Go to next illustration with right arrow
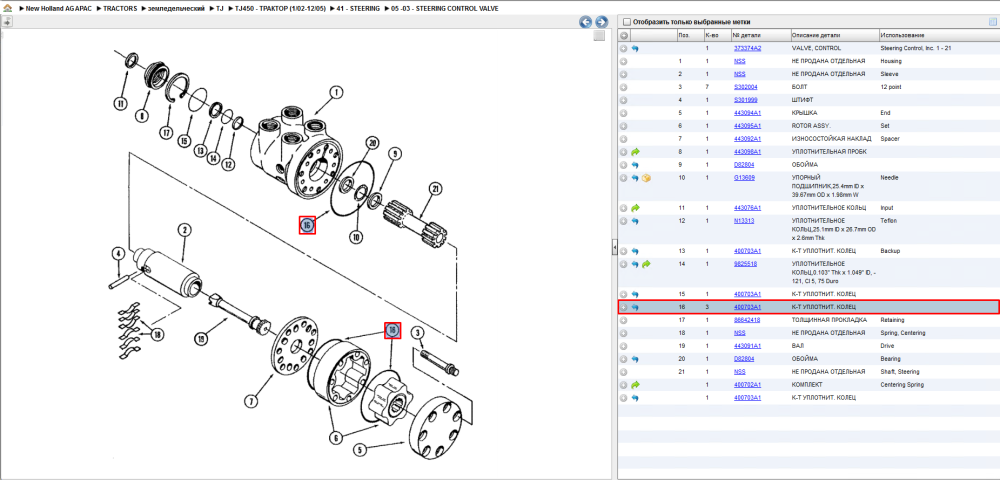 600,22
